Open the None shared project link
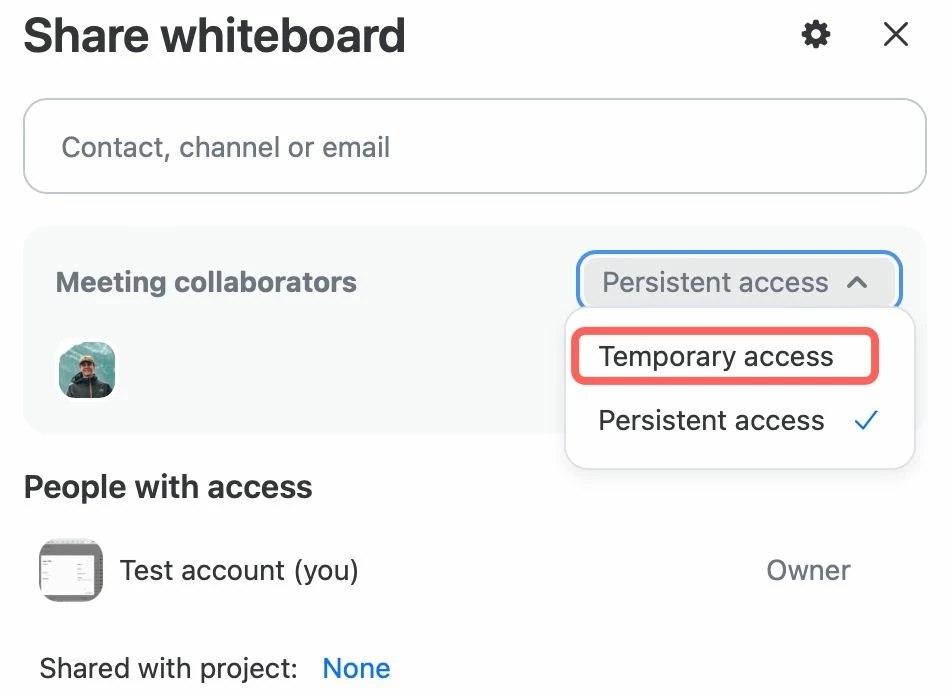This screenshot has width=950, height=698. click(356, 668)
